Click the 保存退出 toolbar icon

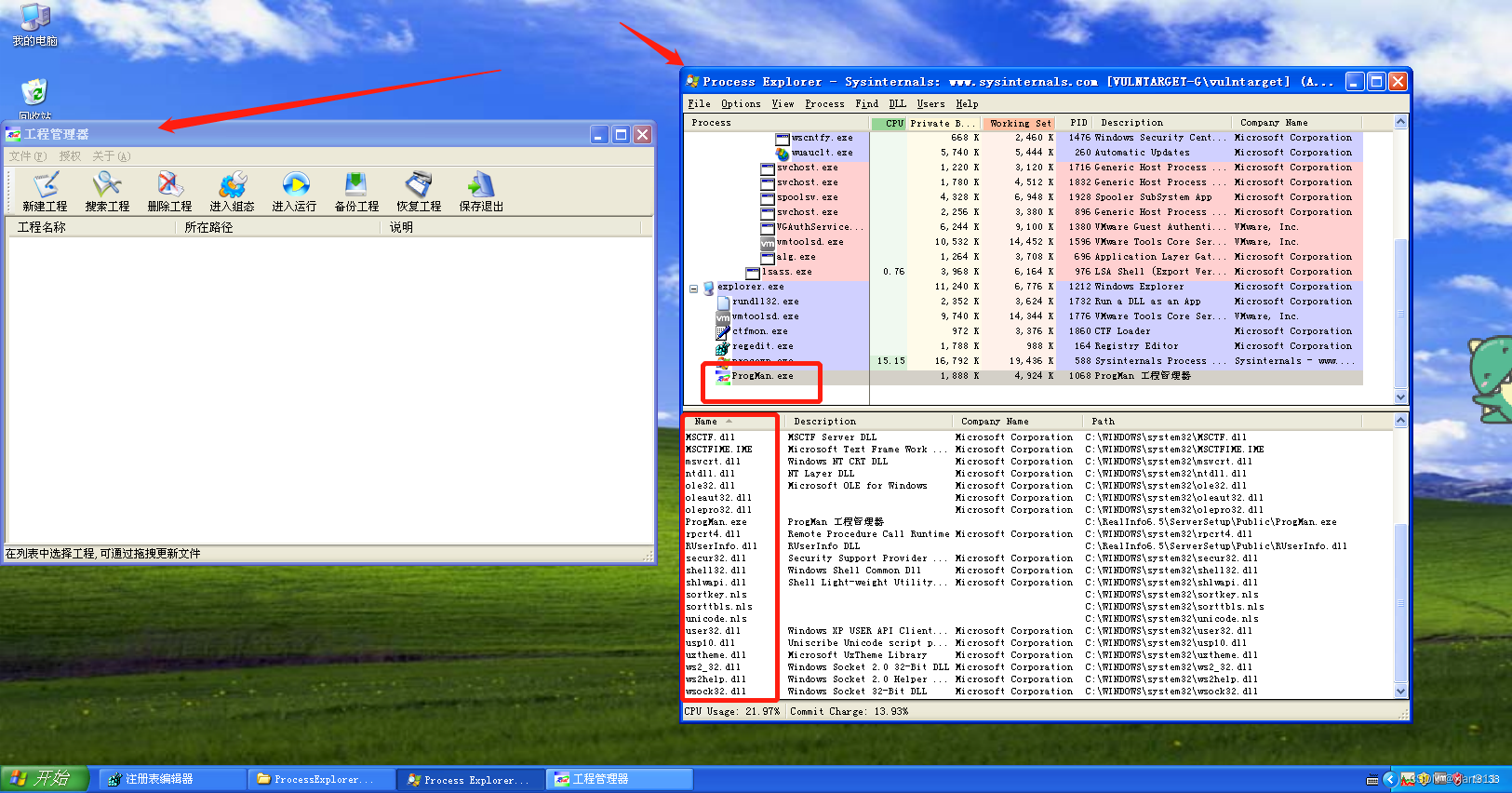481,192
